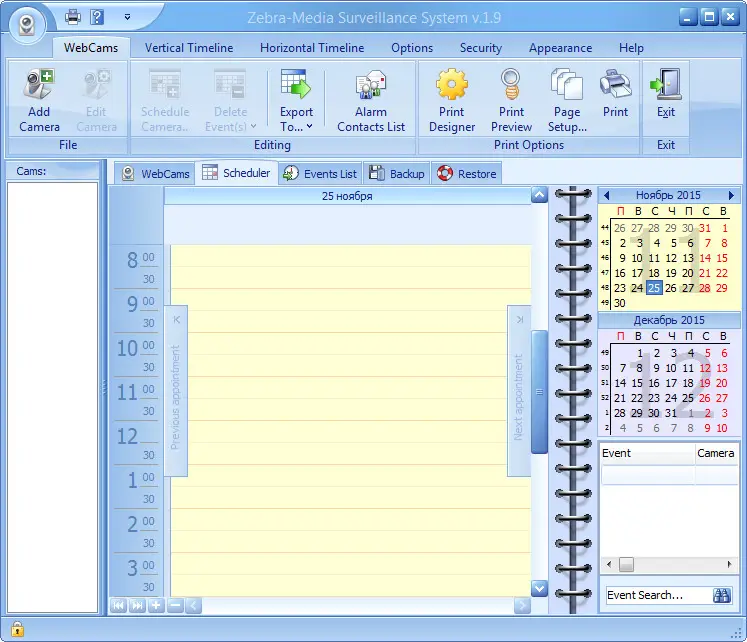Click the Ноябрь 2015 month header
747x642 pixels.
tap(668, 195)
